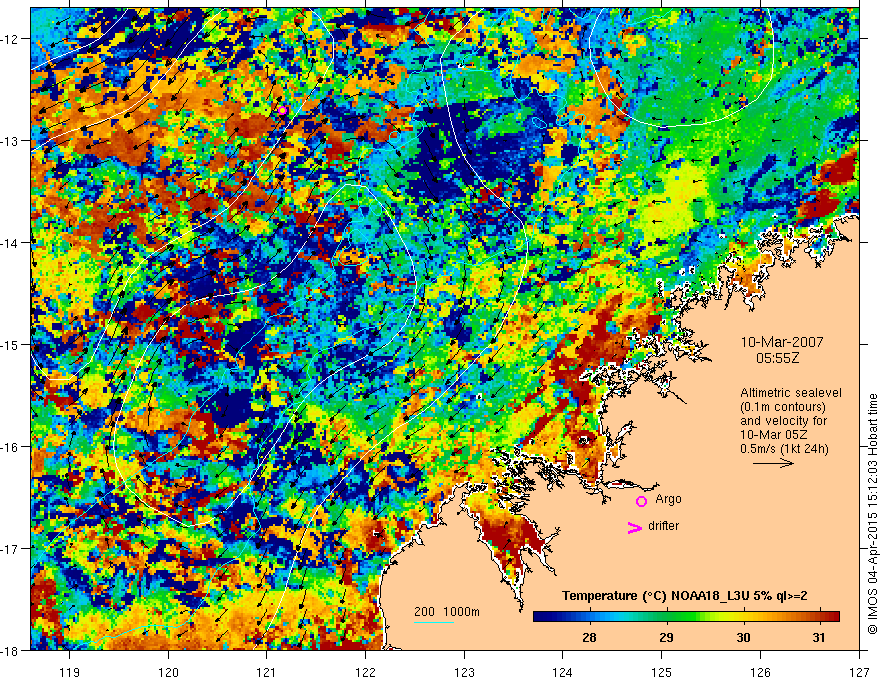Click the color bar tick label 29
The width and height of the screenshot is (880, 680).
pos(666,637)
